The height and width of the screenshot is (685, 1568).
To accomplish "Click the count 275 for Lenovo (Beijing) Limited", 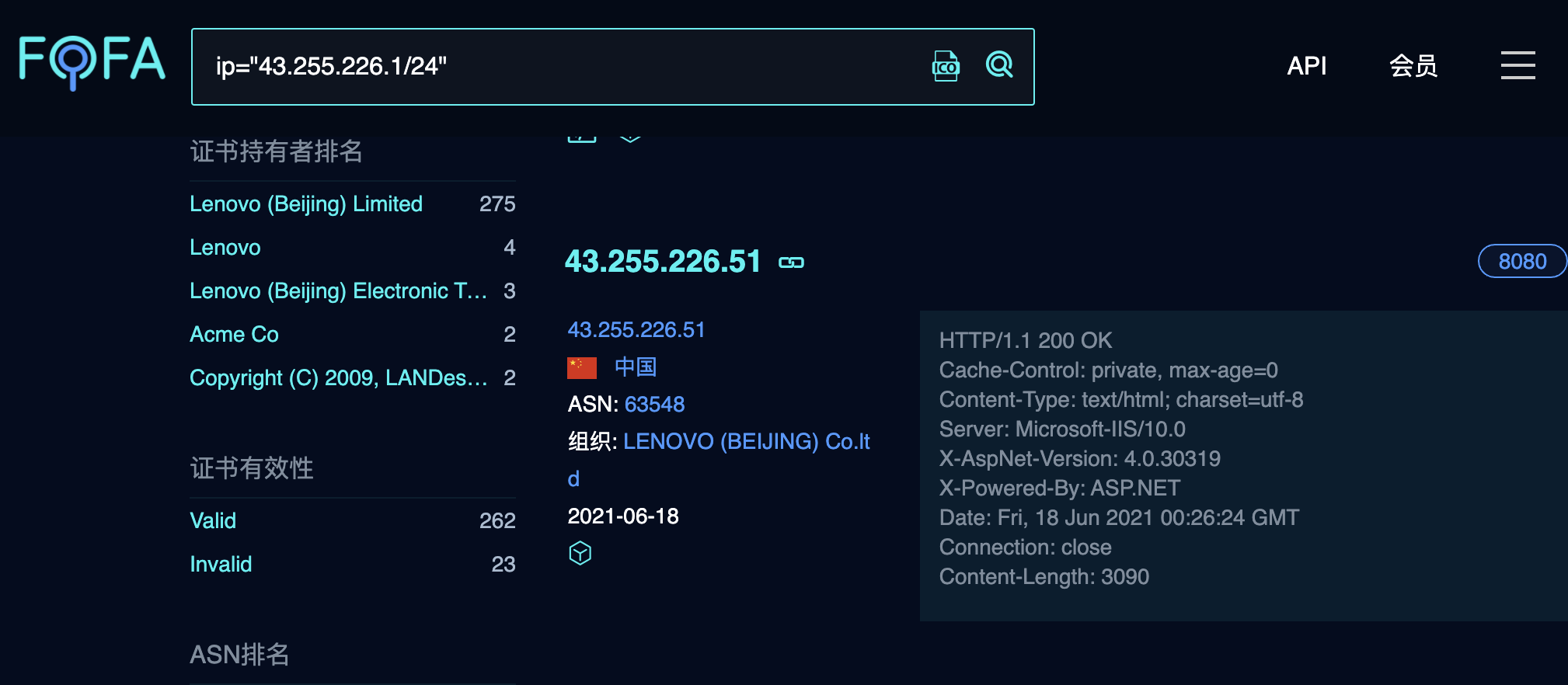I will pyautogui.click(x=497, y=203).
